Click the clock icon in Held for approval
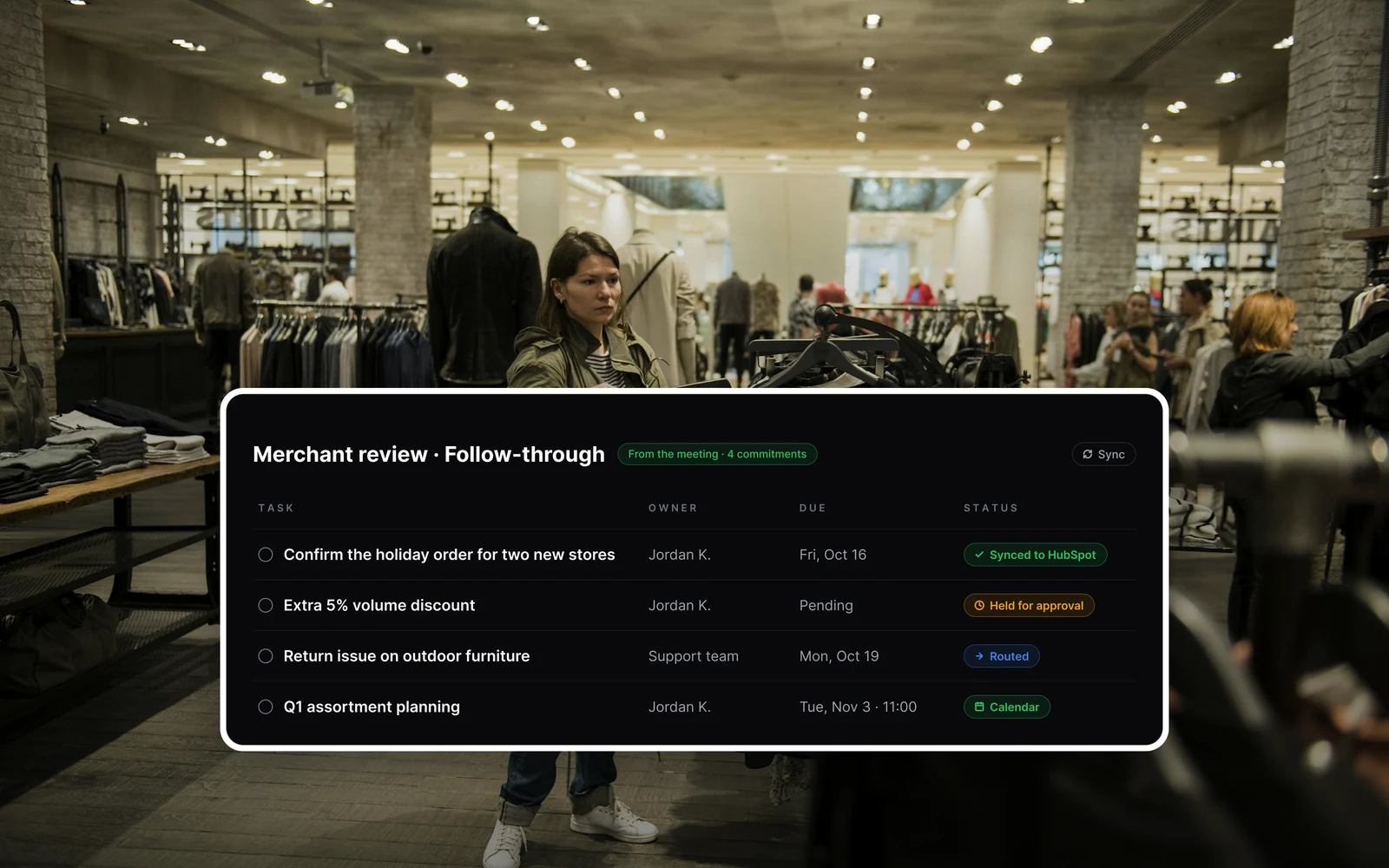Viewport: 1389px width, 868px height. coord(979,605)
